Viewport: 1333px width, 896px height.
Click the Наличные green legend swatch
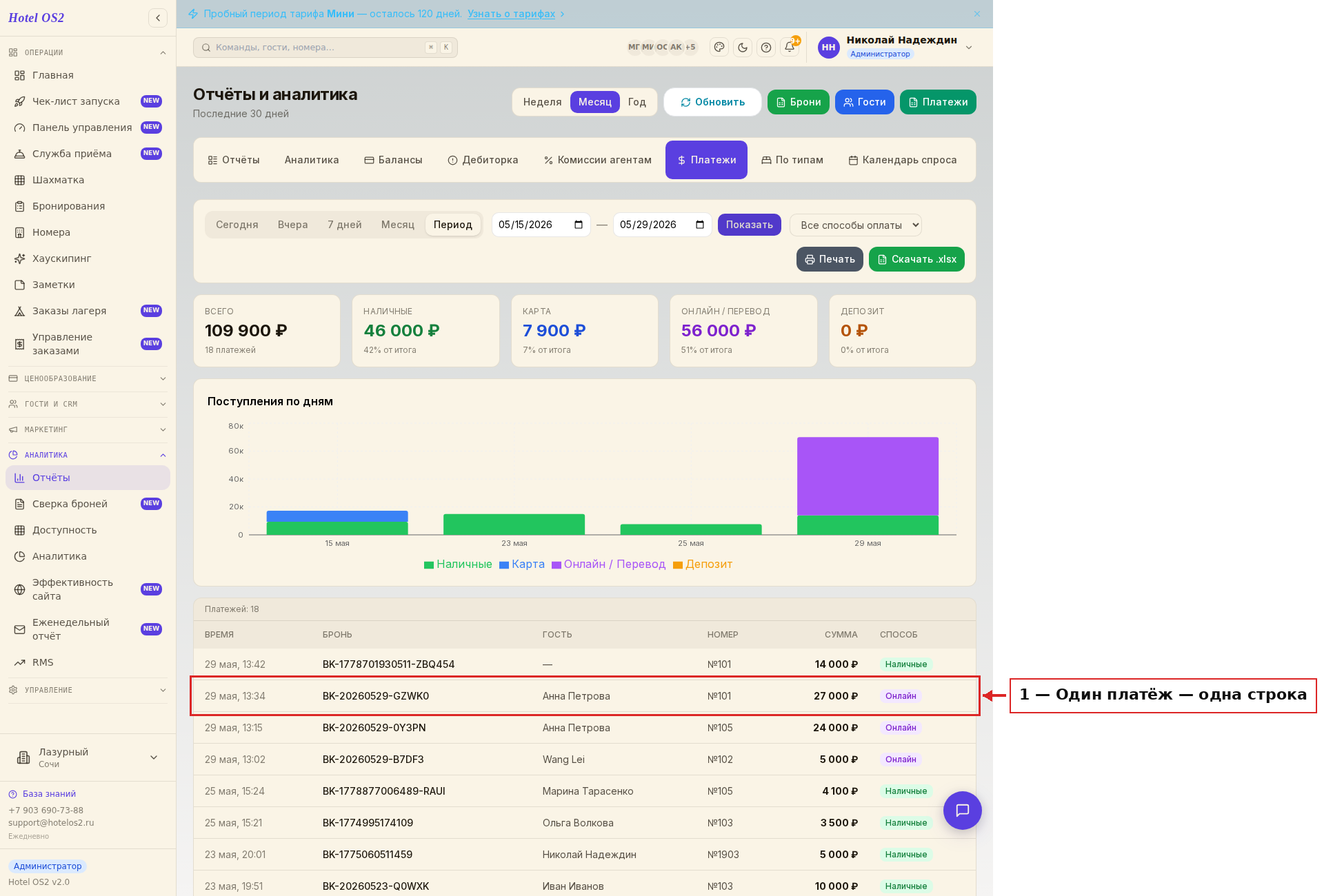coord(429,565)
